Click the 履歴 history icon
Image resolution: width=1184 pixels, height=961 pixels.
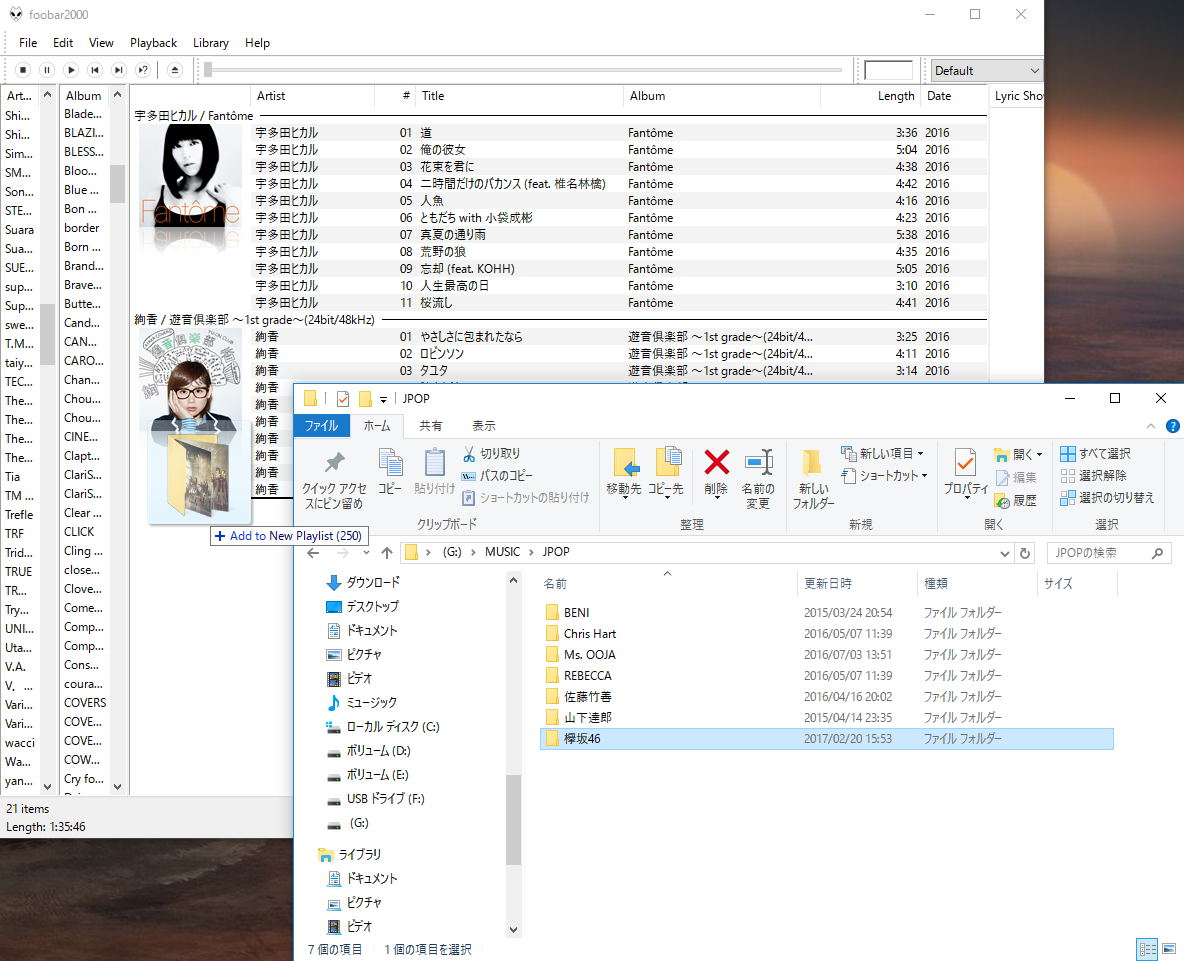[x=1002, y=501]
